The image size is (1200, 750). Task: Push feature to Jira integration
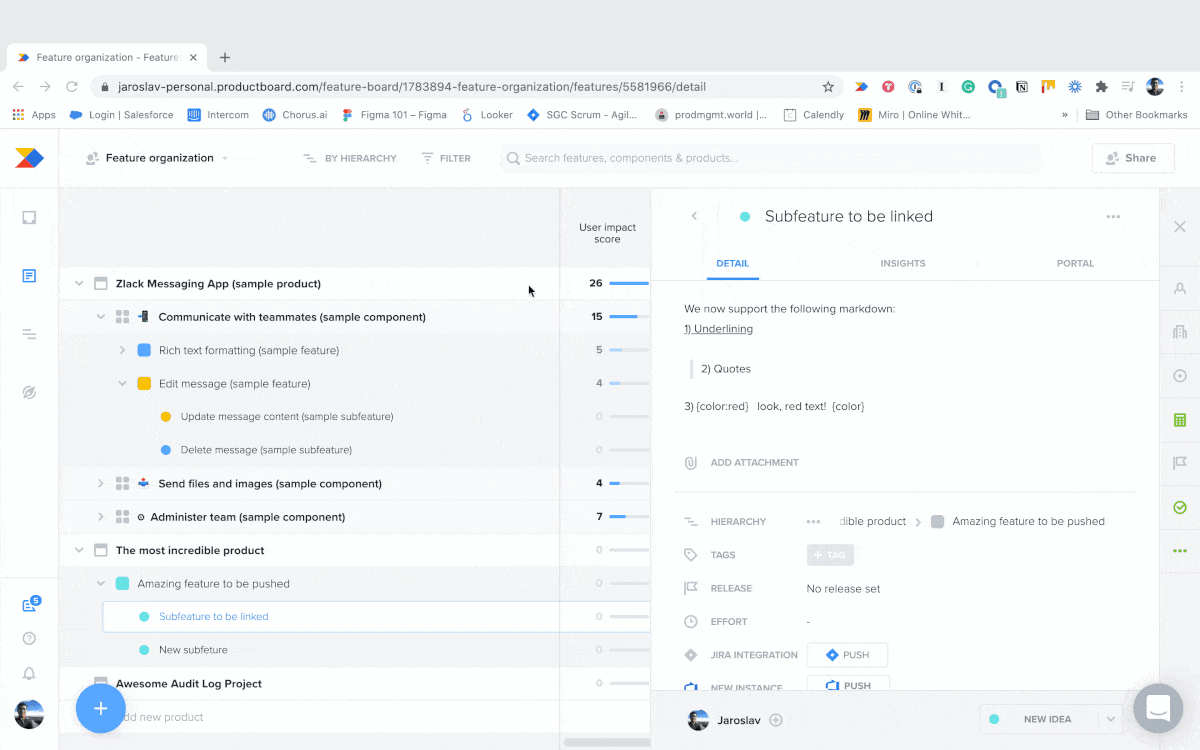pos(847,655)
